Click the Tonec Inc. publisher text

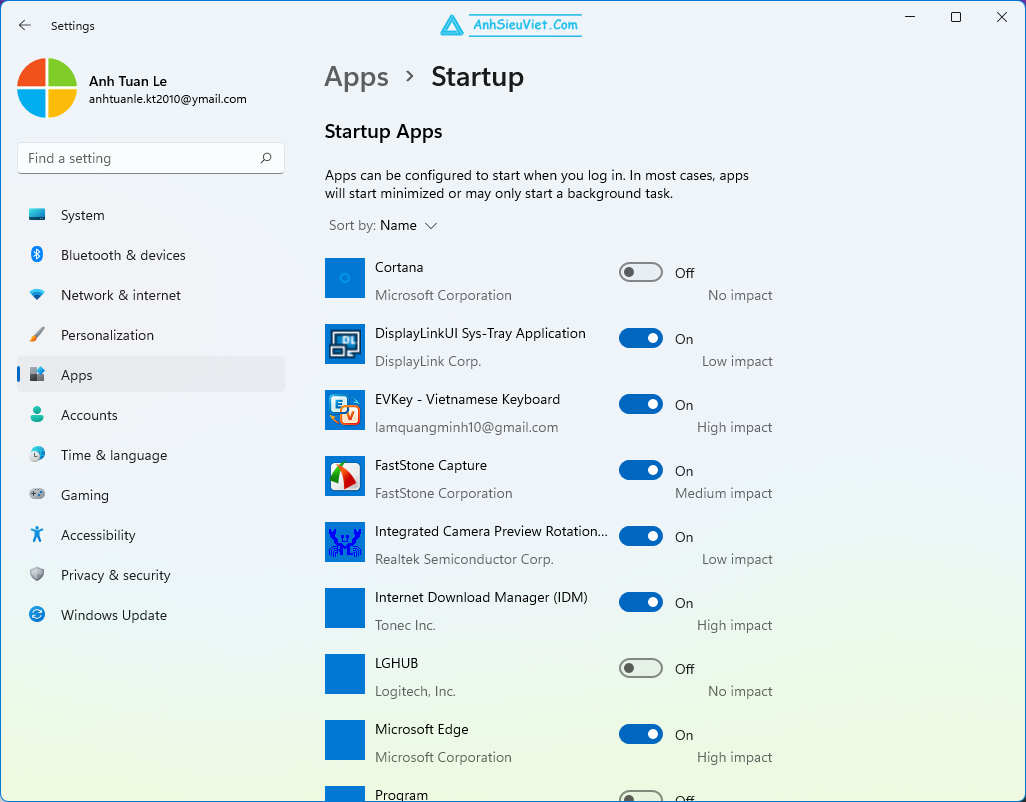(x=405, y=625)
